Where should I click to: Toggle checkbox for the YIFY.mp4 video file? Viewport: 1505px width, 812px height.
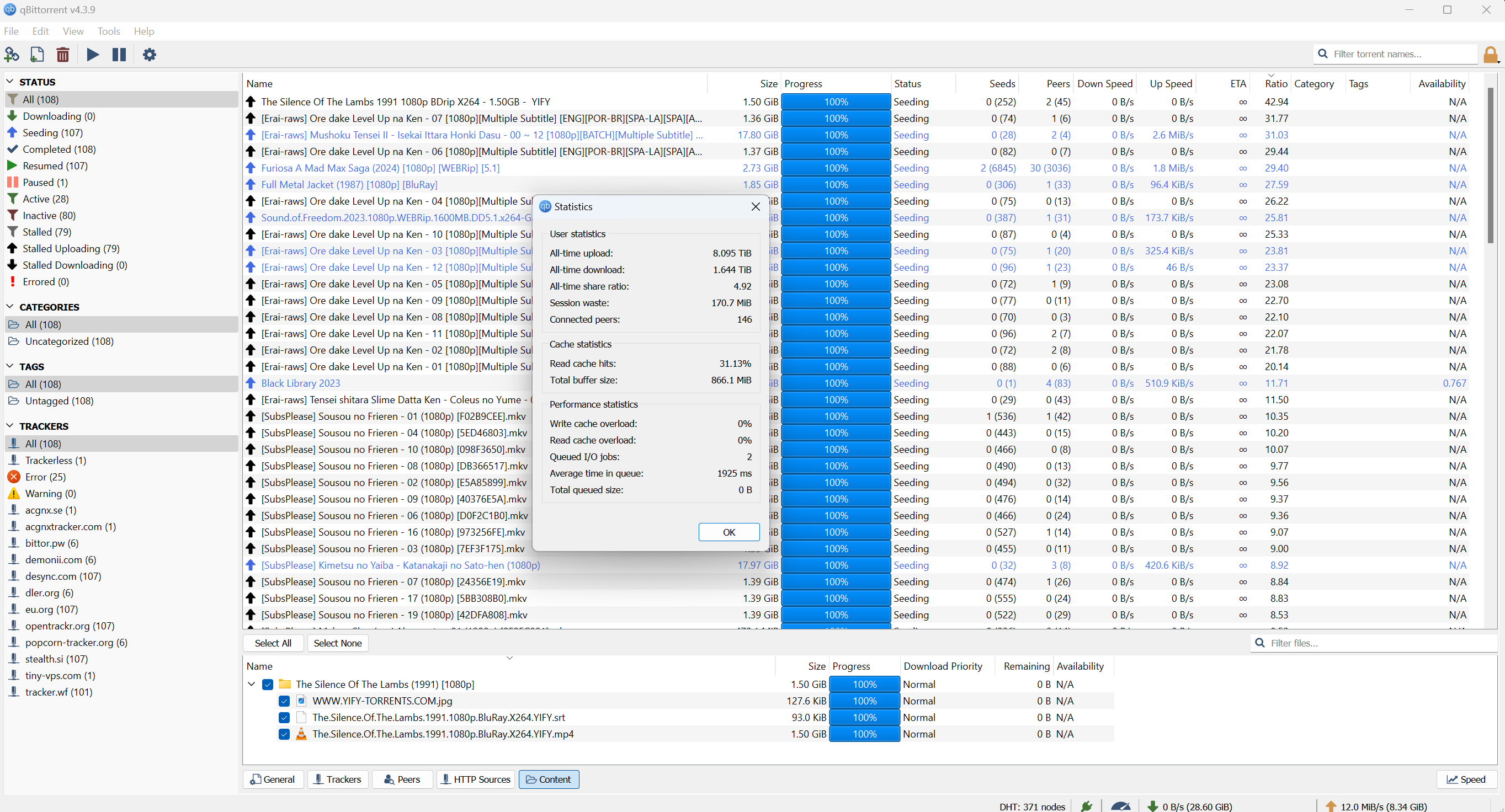tap(284, 734)
